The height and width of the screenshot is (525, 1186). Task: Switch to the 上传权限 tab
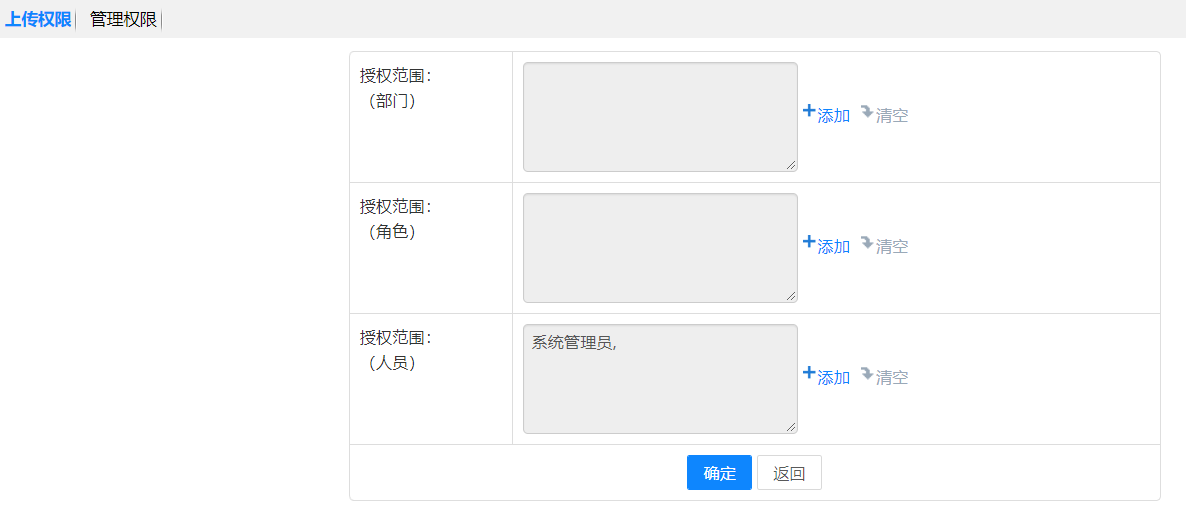click(x=38, y=19)
